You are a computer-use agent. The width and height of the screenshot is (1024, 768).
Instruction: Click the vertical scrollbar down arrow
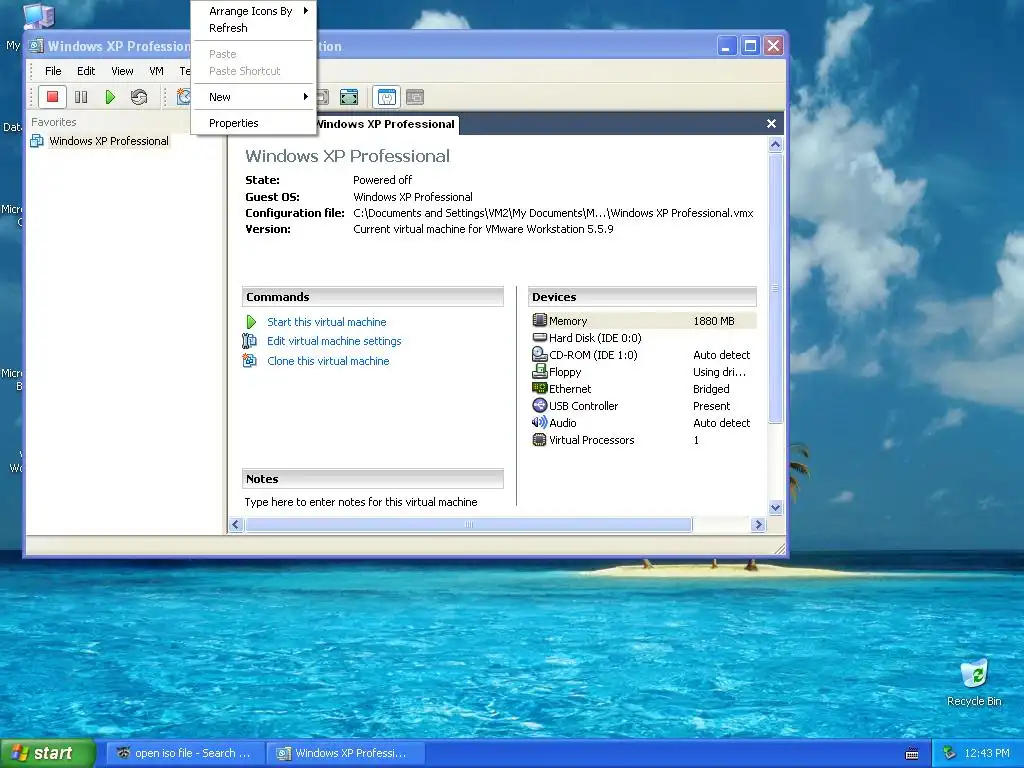775,507
